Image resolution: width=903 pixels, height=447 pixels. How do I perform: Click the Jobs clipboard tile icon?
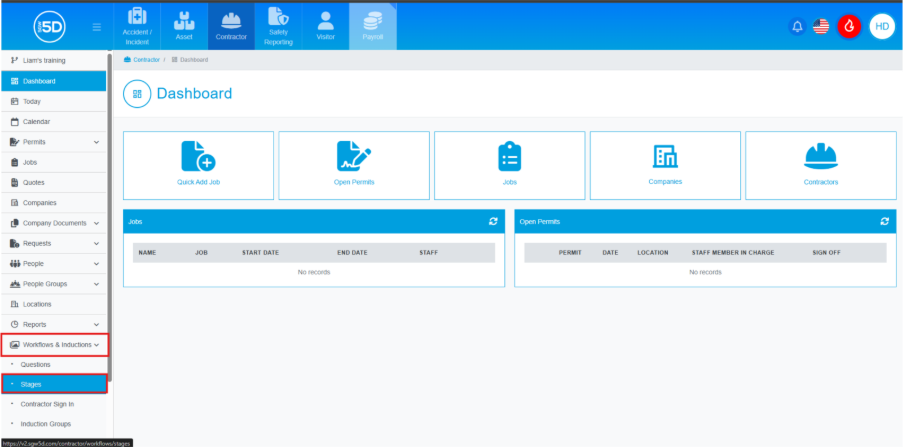[510, 157]
